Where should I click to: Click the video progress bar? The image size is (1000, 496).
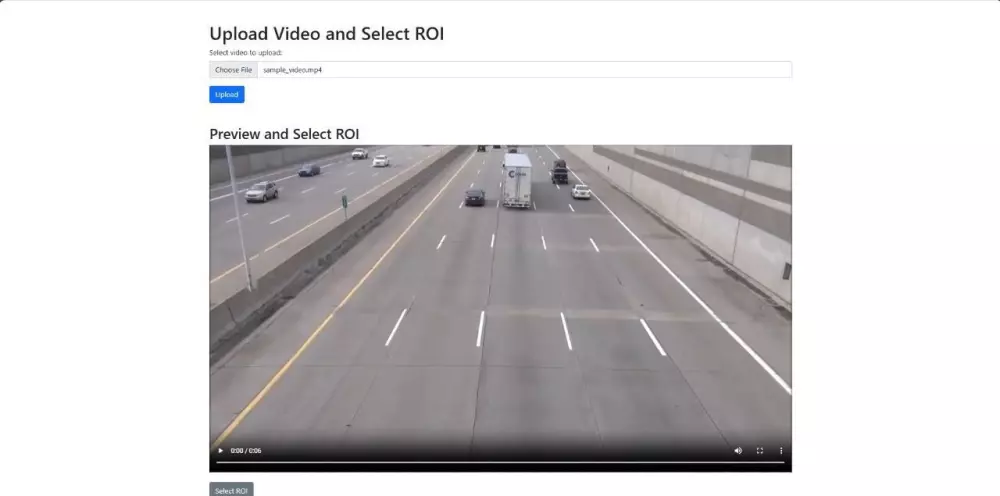pyautogui.click(x=500, y=462)
